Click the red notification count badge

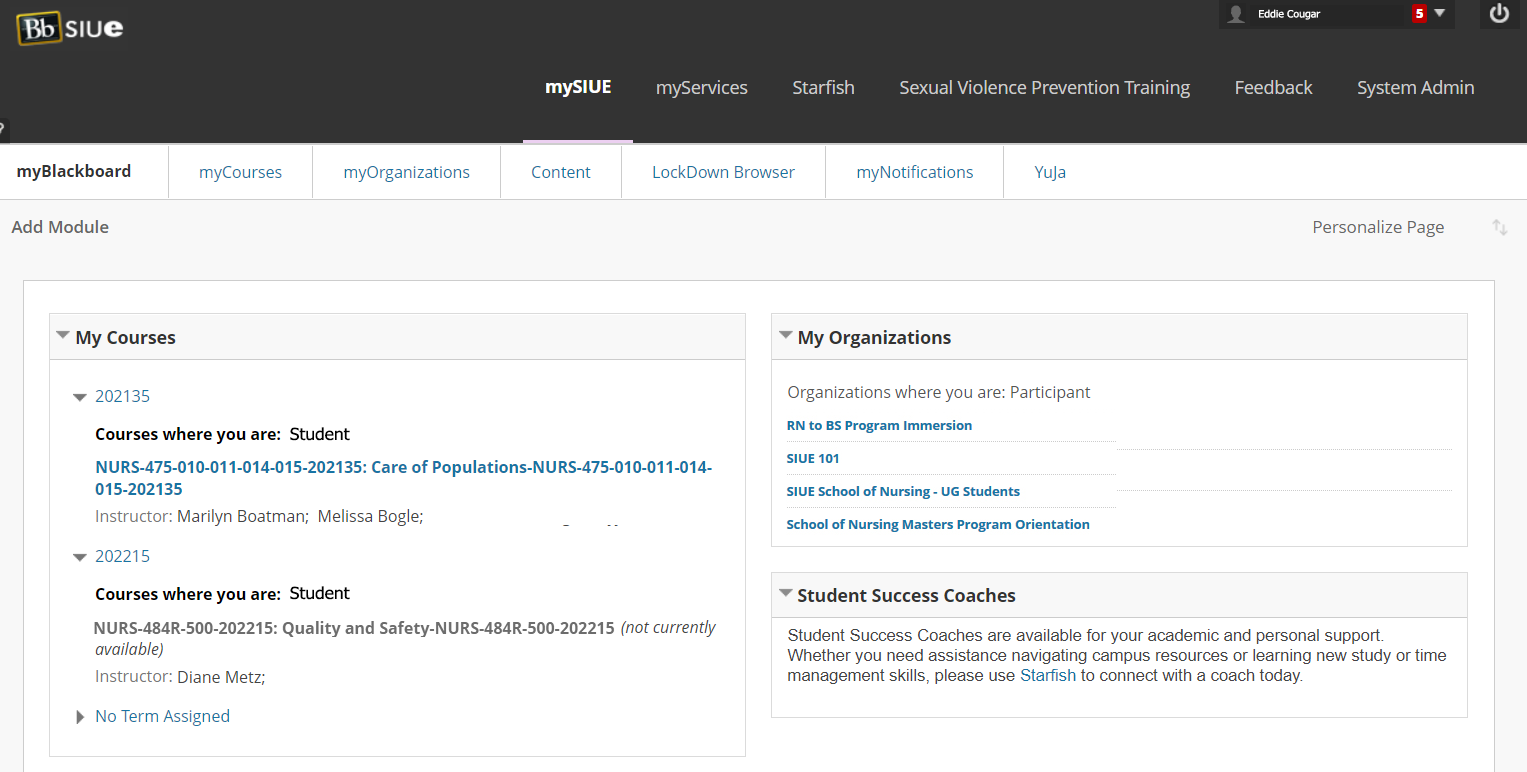coord(1418,14)
